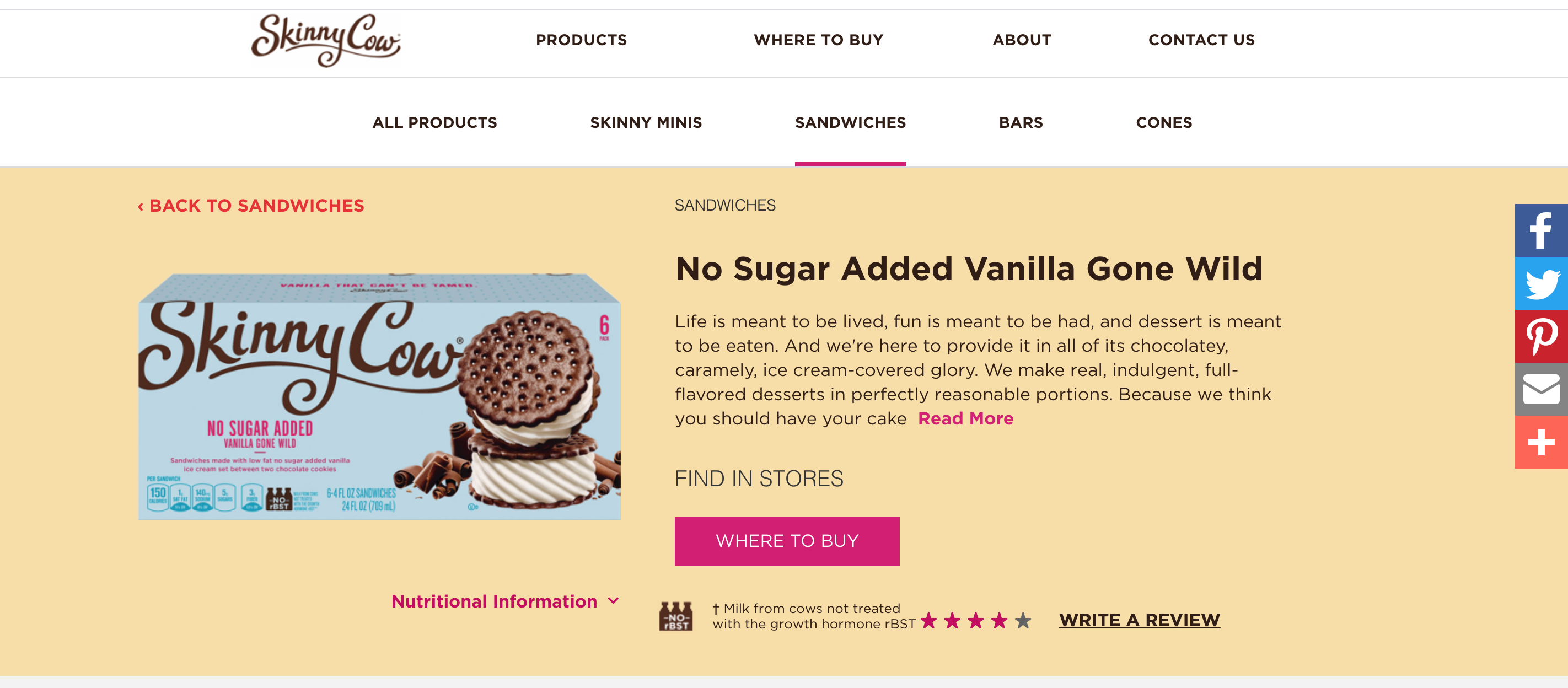Screen dimensions: 1568x688
Task: Pin this product on Pinterest
Action: (x=1540, y=336)
